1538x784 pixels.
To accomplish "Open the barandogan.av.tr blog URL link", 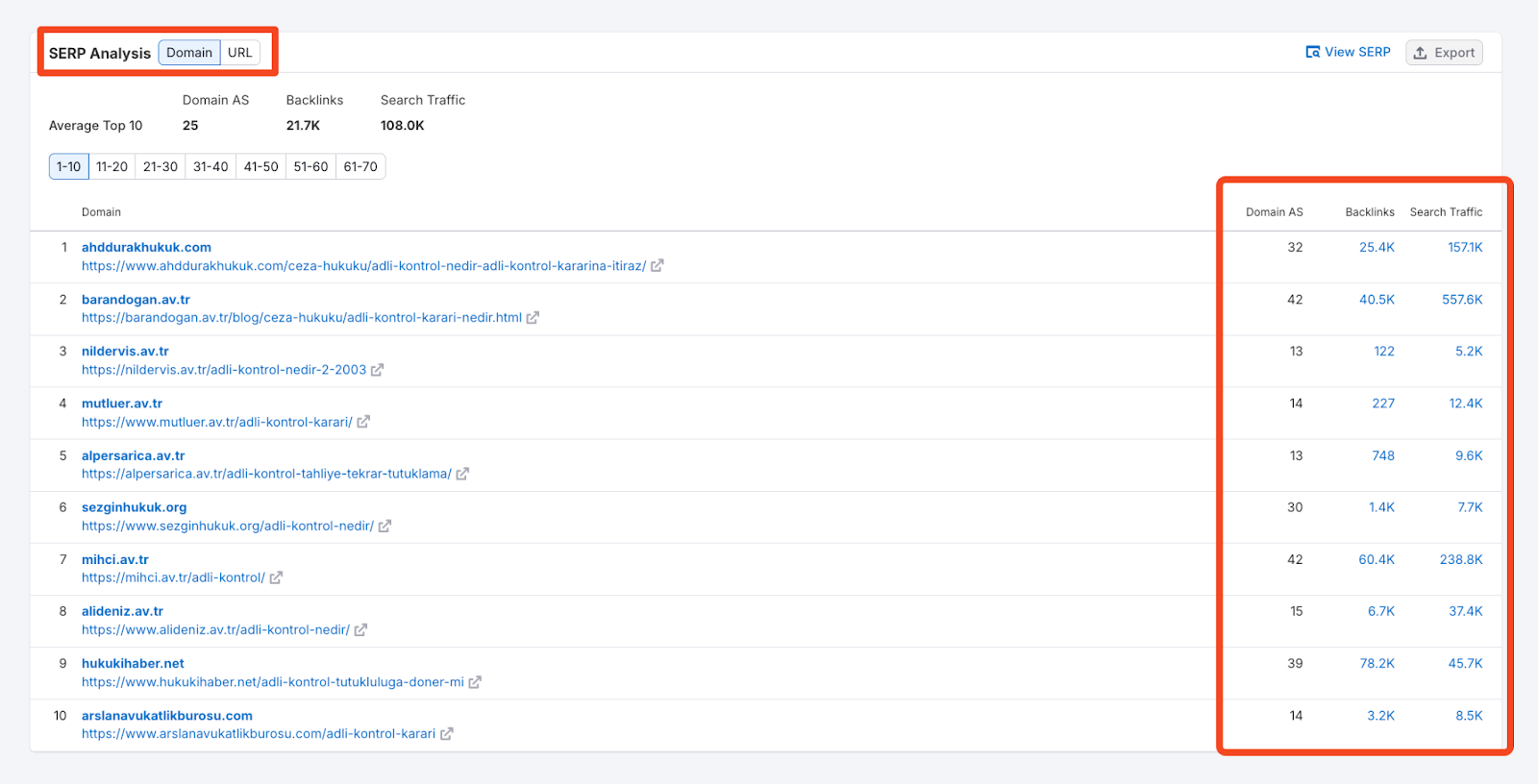I will click(302, 318).
